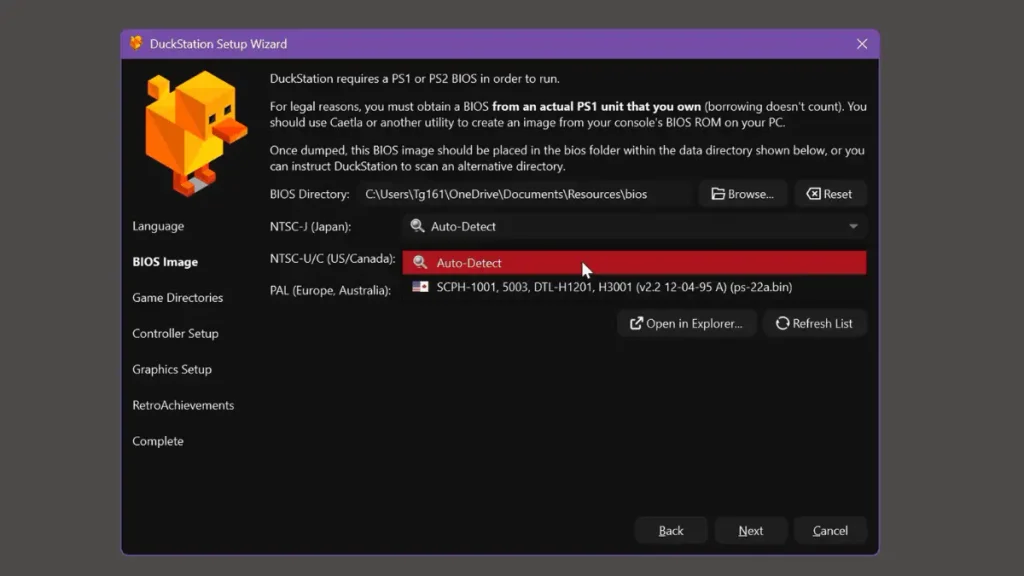Click the folder icon on Browse button
Image resolution: width=1024 pixels, height=576 pixels.
tap(718, 194)
